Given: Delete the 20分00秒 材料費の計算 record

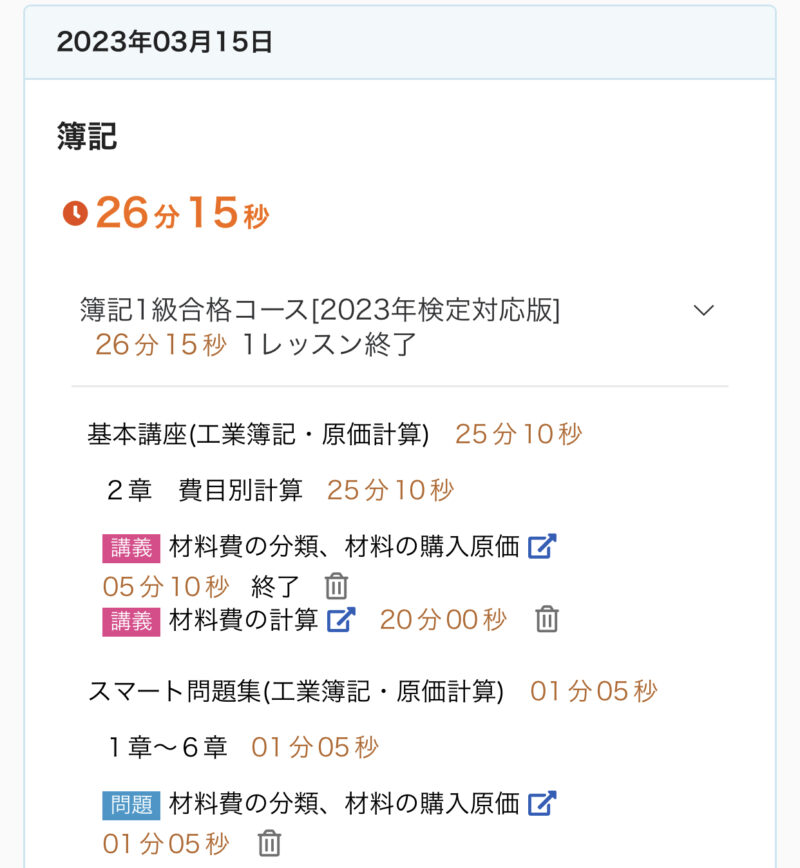Looking at the screenshot, I should coord(546,620).
